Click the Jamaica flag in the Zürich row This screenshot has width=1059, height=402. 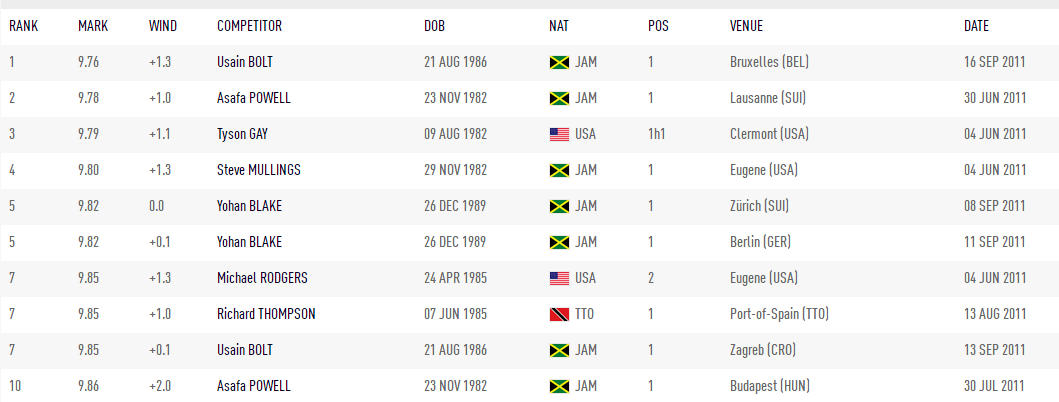coord(559,206)
